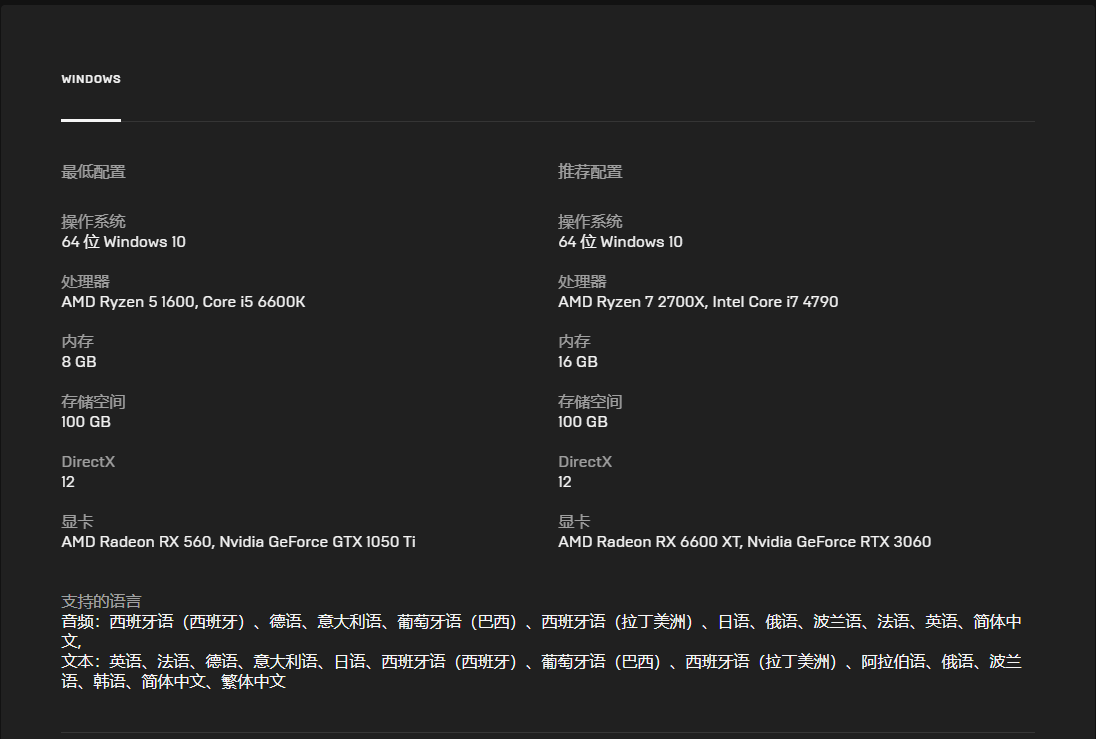Screen dimensions: 1096x739
Task: Click minimum 100 GB storage value
Action: (86, 422)
